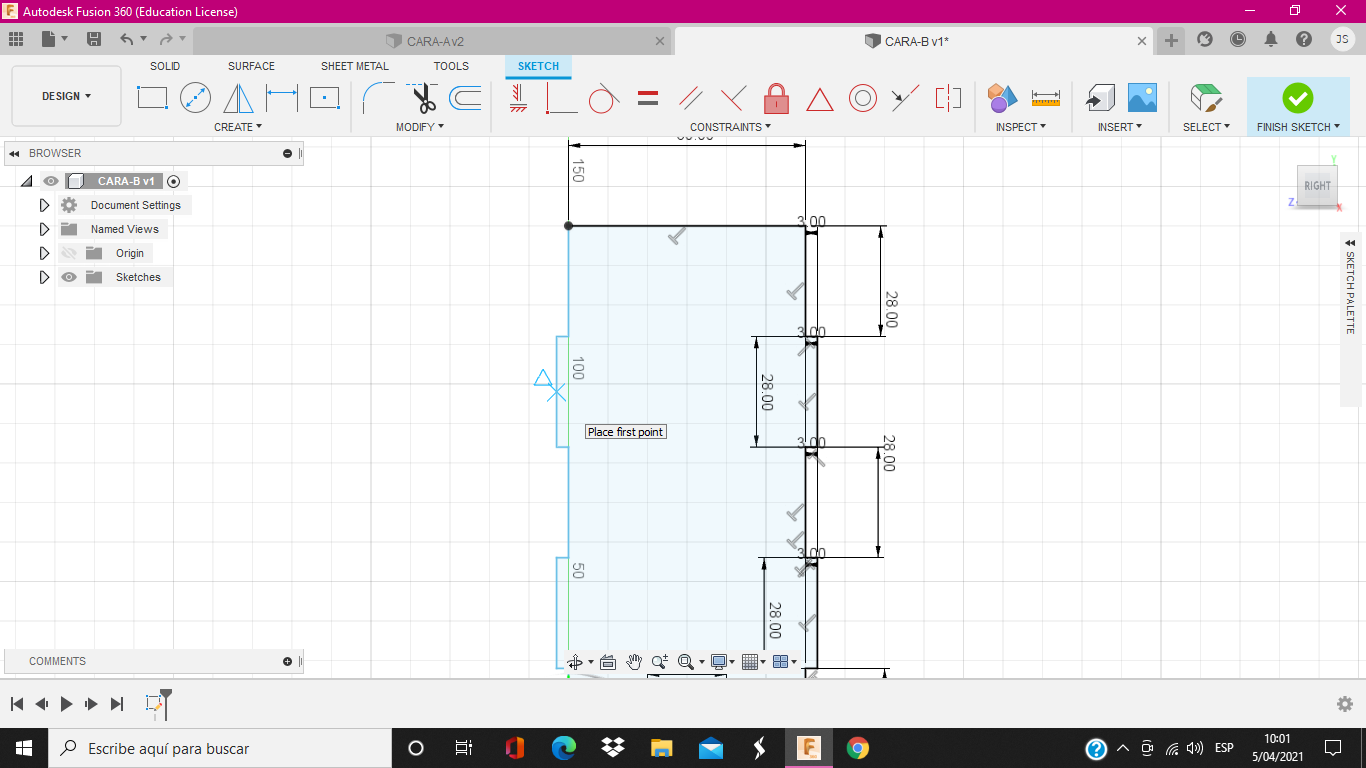Open the CONSTRAINTS dropdown menu

pos(730,127)
